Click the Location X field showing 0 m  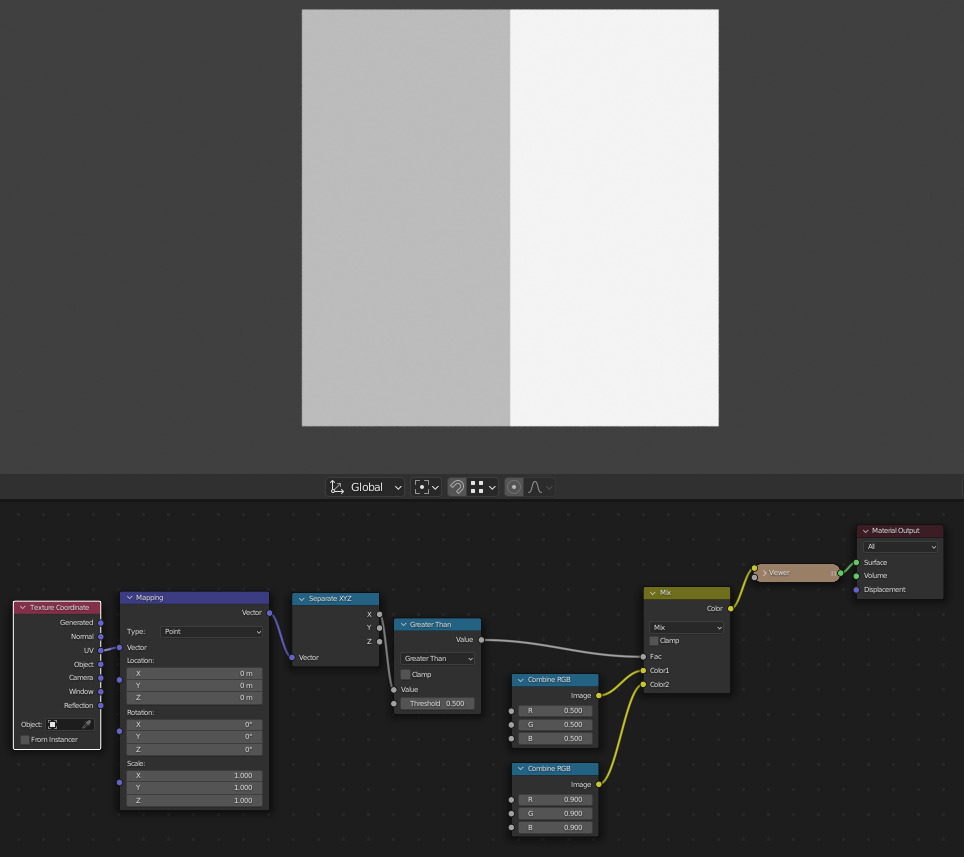tap(194, 673)
